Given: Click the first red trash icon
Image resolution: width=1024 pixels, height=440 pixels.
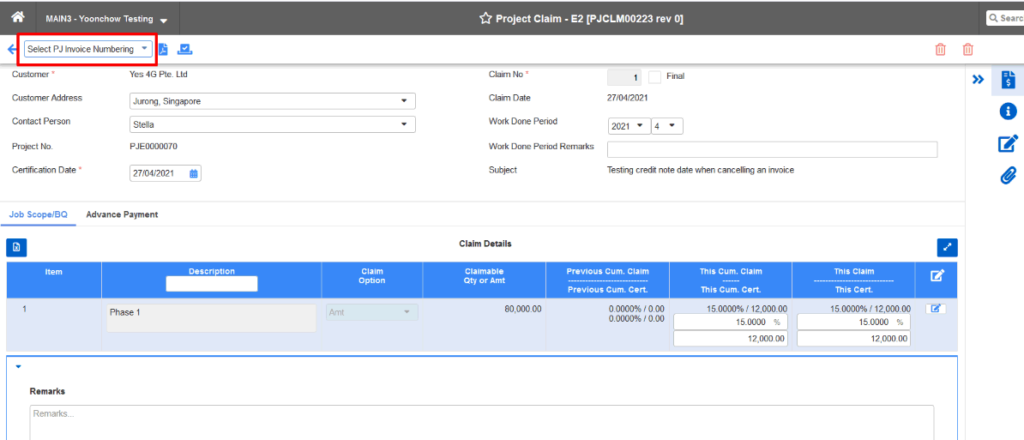Looking at the screenshot, I should click(940, 50).
